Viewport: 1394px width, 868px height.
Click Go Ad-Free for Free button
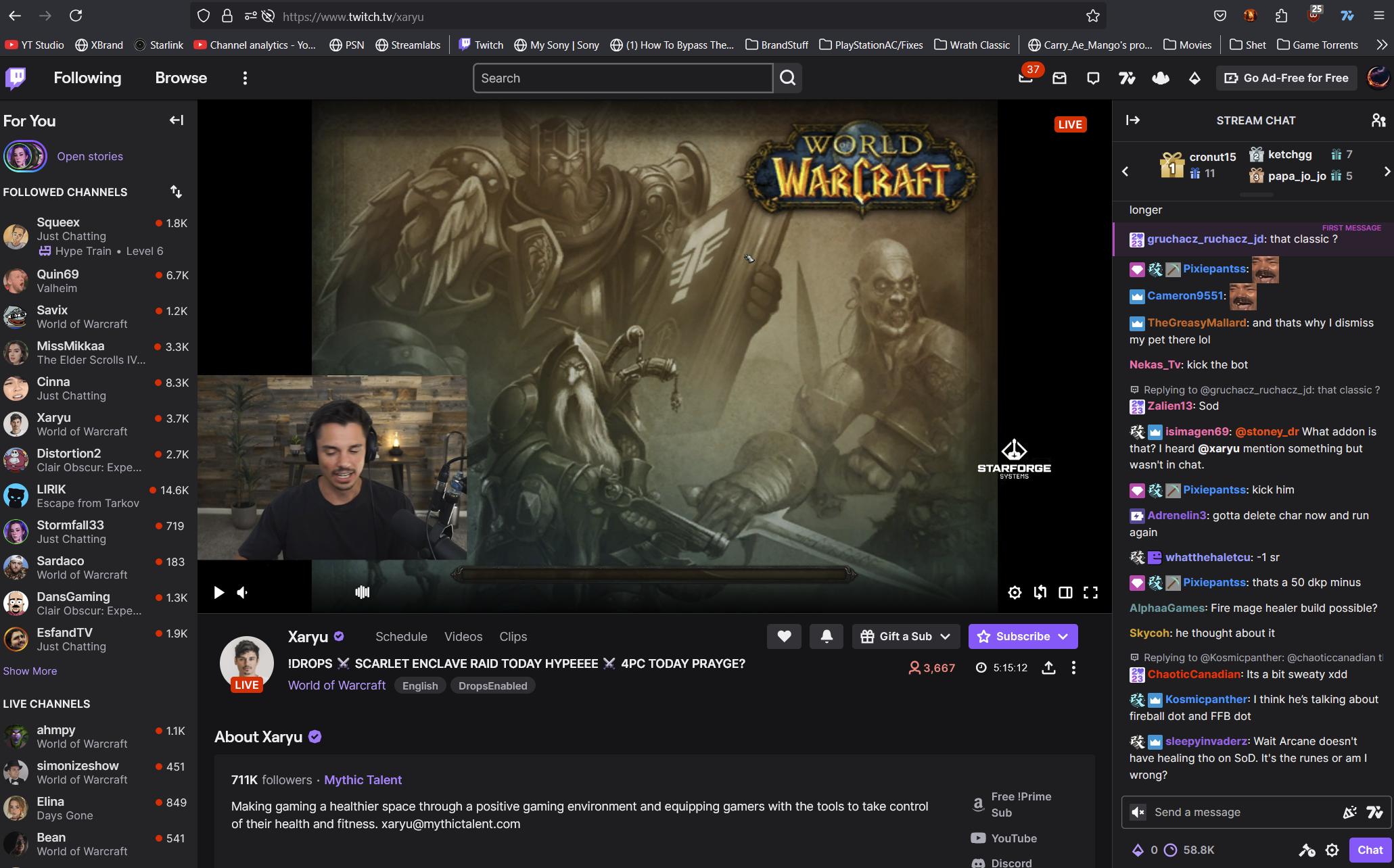pos(1286,78)
